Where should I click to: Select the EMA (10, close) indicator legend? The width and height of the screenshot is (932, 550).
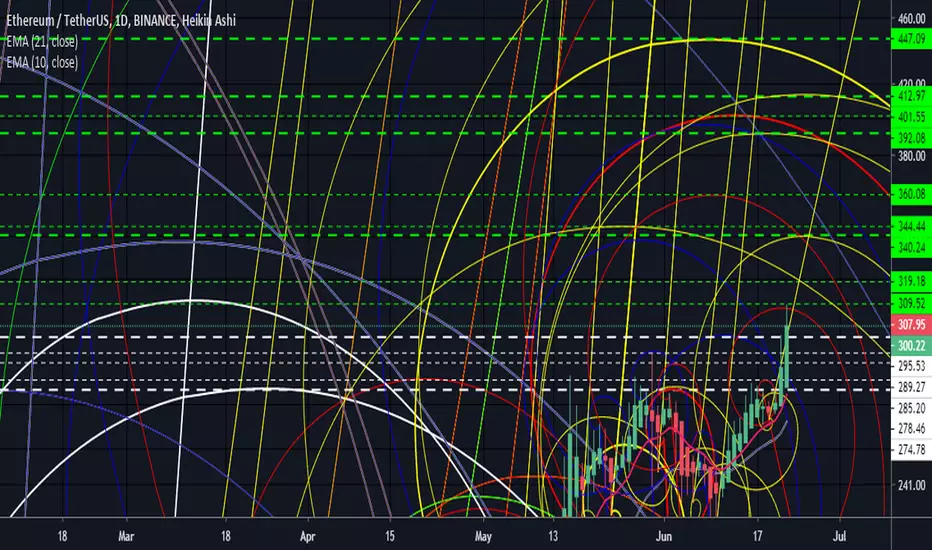tap(42, 62)
